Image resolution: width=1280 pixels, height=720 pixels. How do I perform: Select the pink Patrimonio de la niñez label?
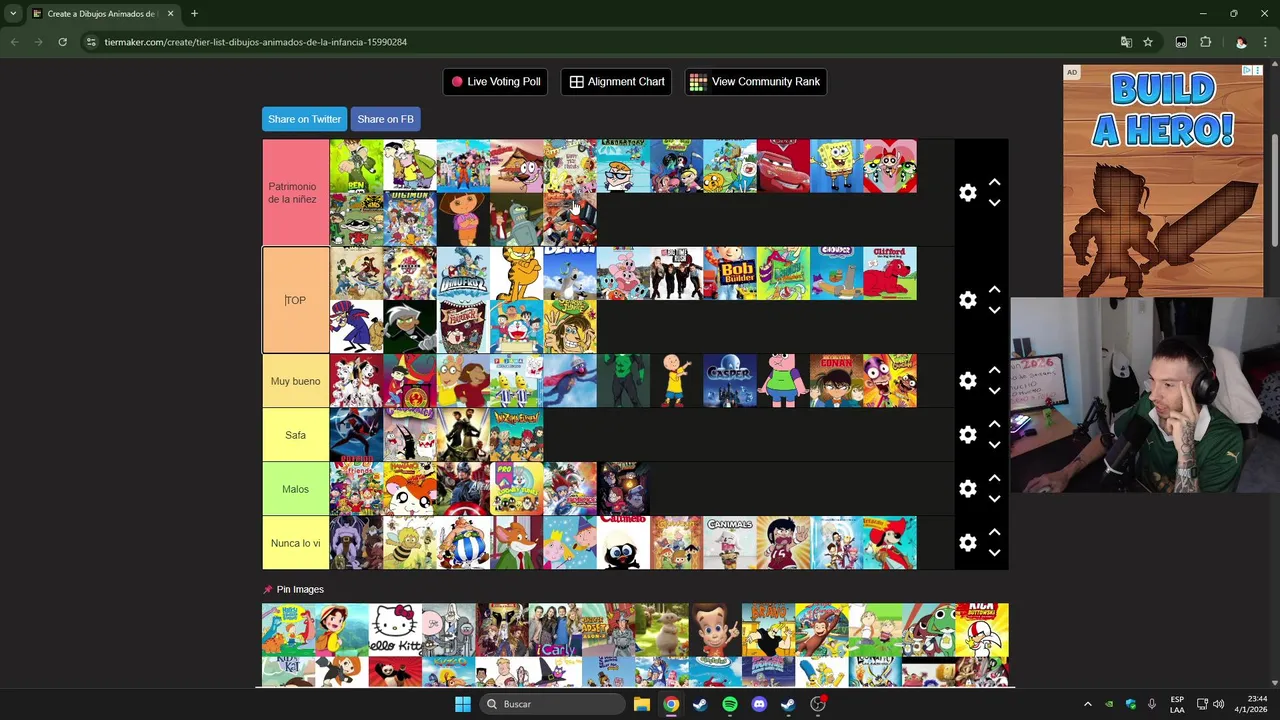(x=295, y=193)
